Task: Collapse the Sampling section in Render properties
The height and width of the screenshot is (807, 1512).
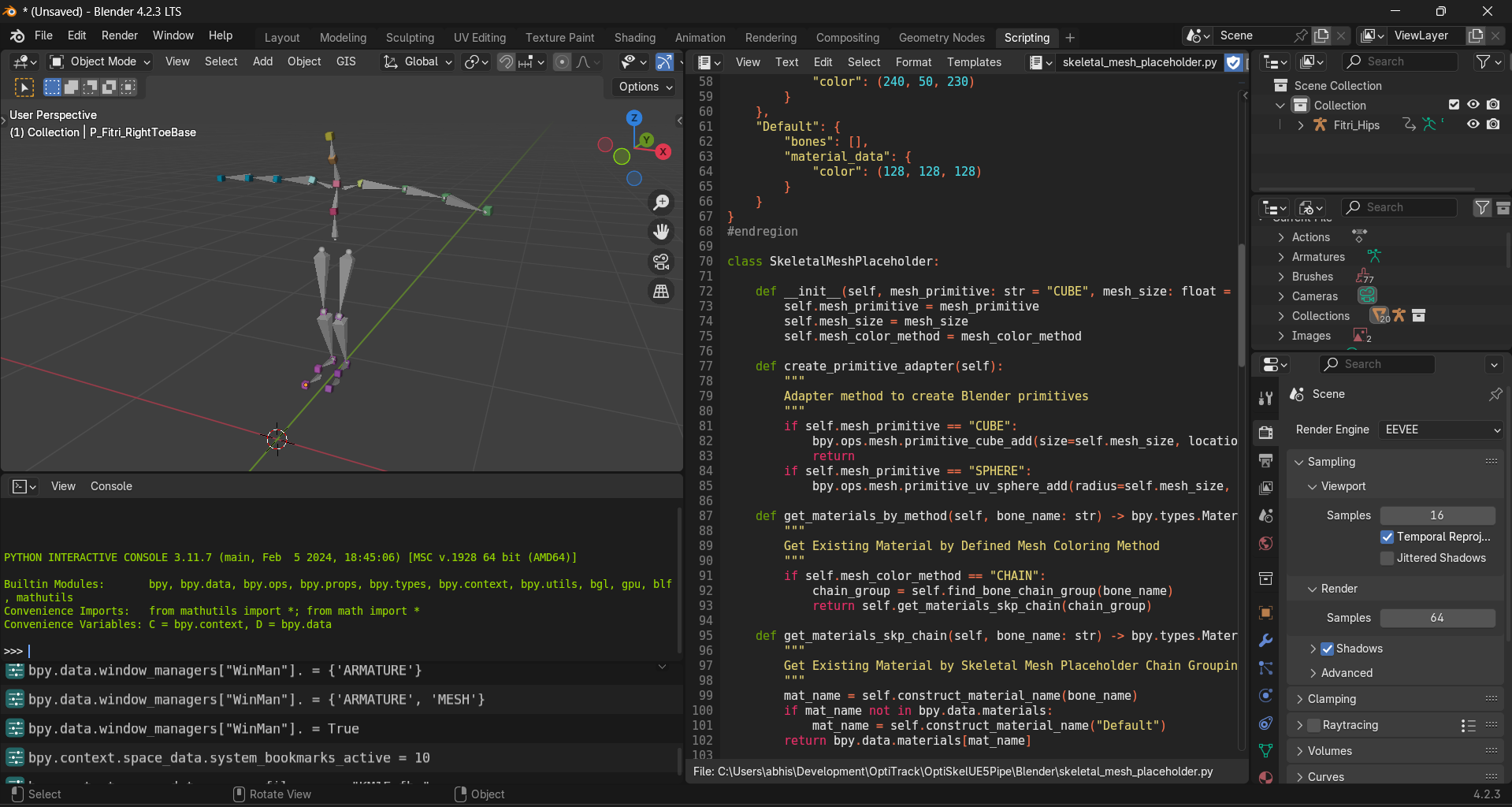Action: tap(1300, 462)
